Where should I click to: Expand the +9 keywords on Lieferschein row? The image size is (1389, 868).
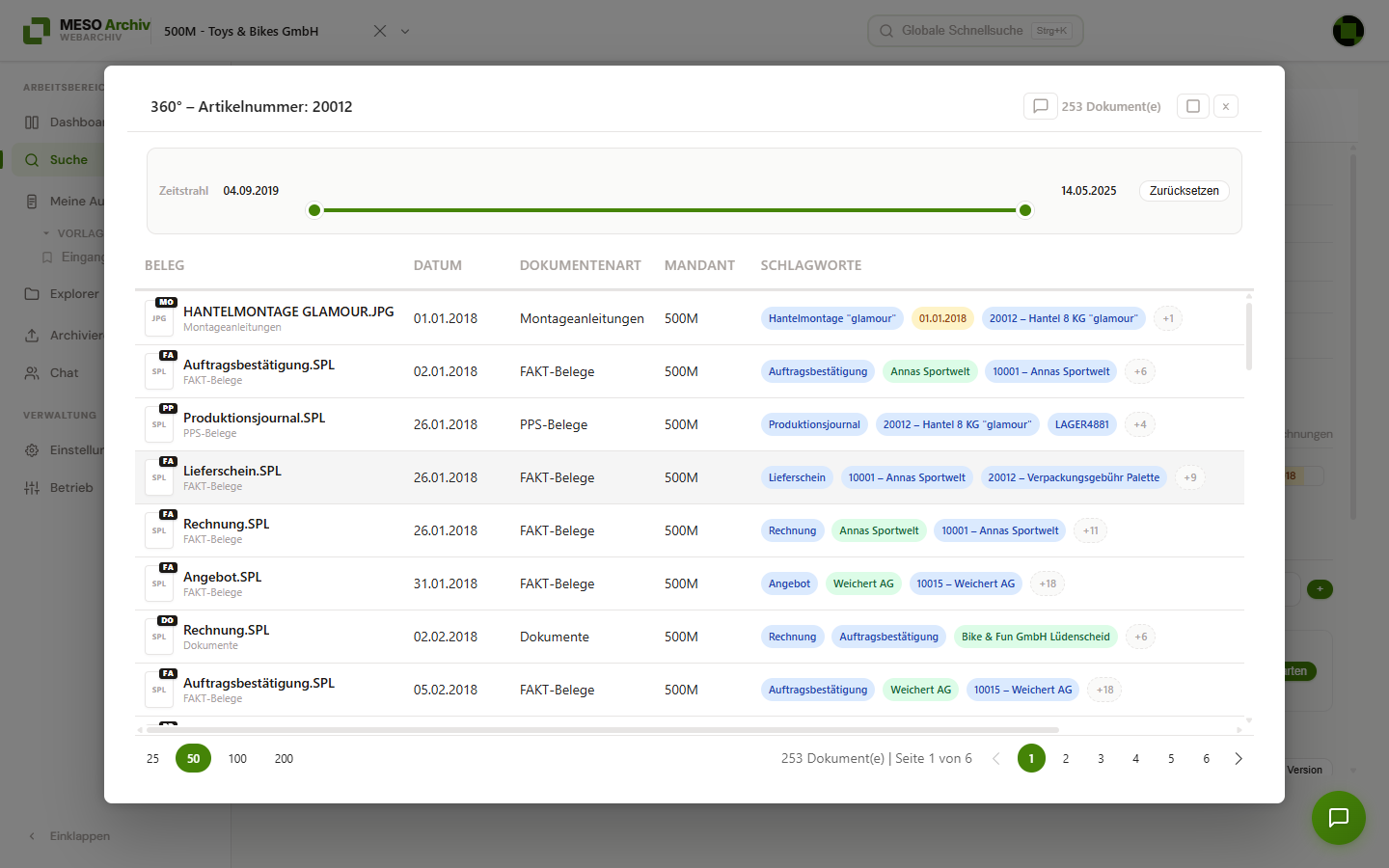click(x=1190, y=477)
